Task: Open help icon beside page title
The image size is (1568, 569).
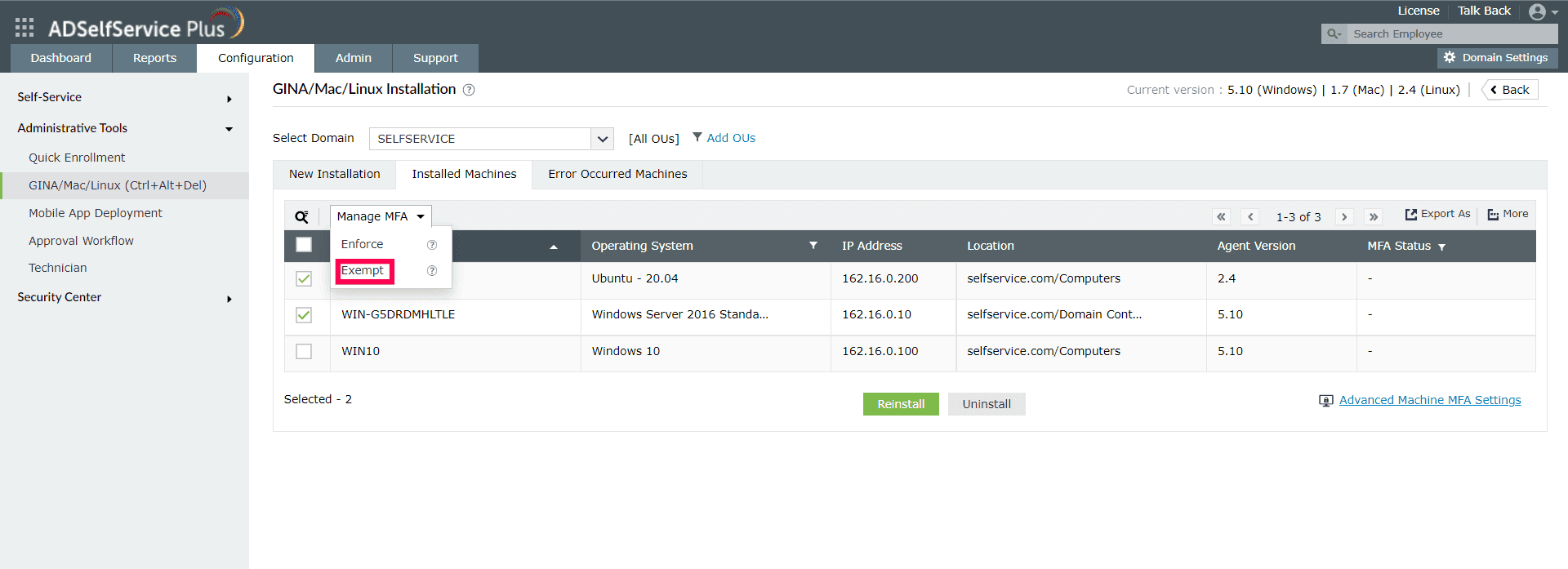Action: pyautogui.click(x=469, y=90)
